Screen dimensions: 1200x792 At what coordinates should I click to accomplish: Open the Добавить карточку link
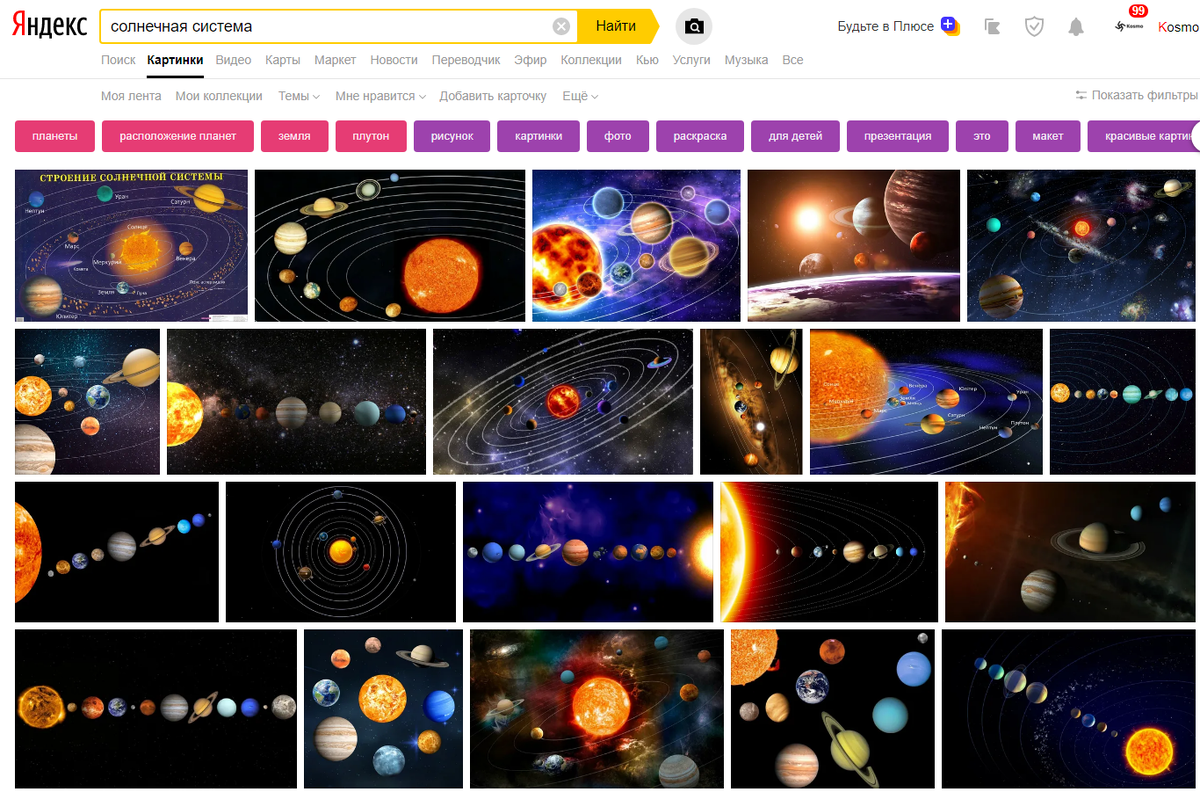[493, 96]
